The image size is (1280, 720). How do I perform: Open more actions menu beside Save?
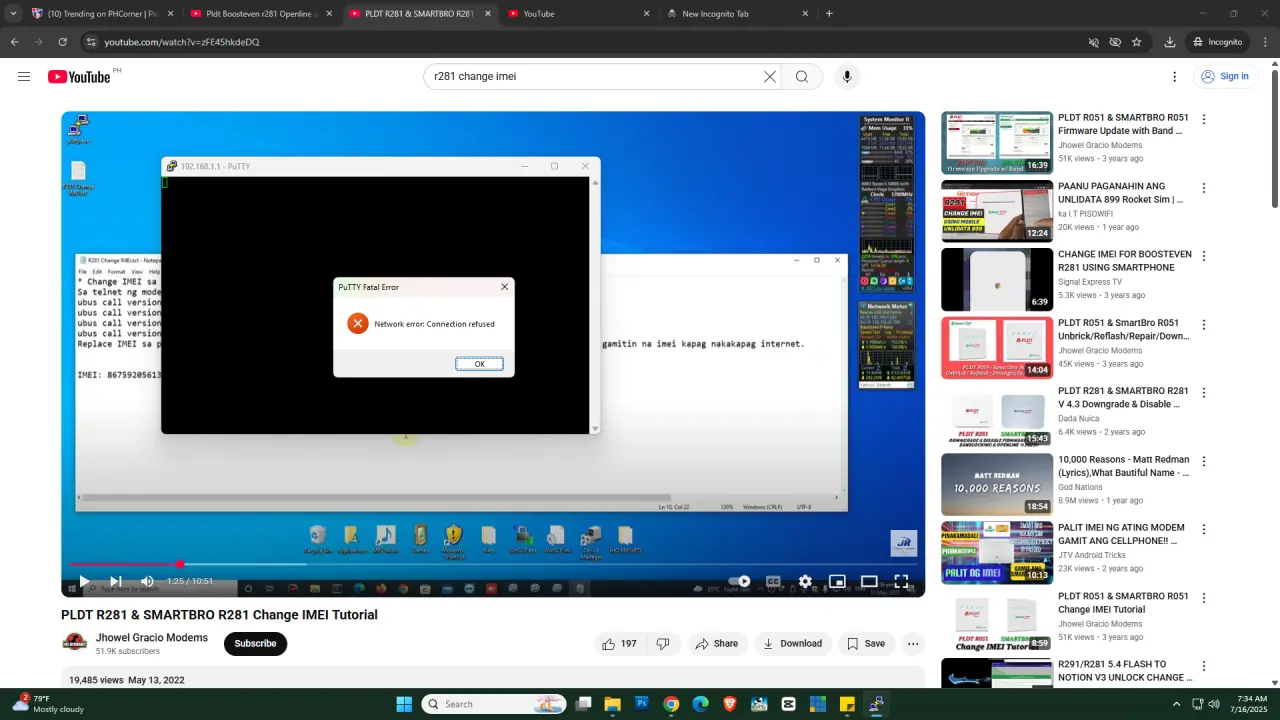click(x=913, y=644)
